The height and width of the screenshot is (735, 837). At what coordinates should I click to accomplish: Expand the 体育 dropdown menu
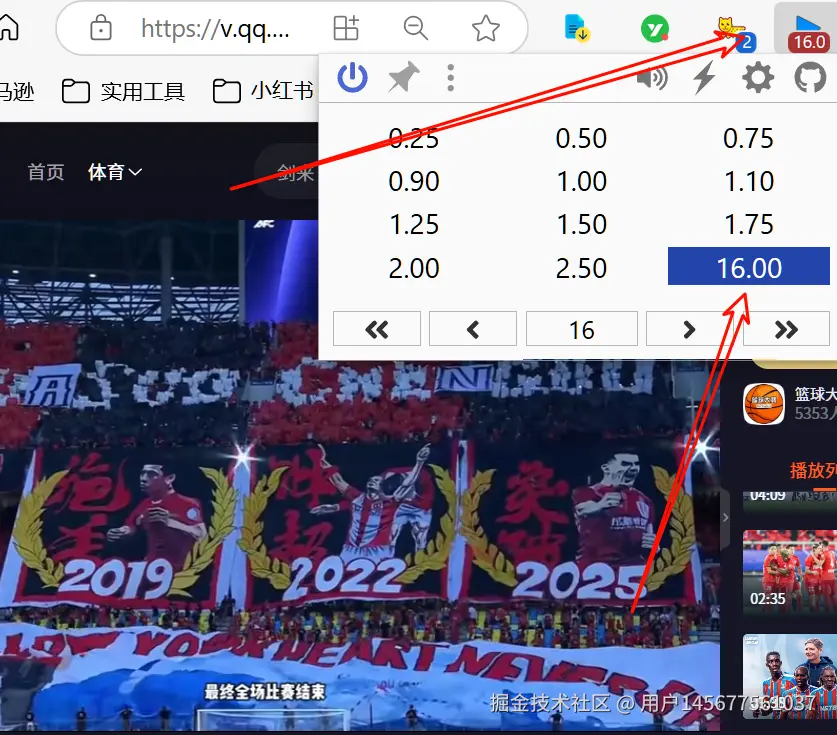click(x=115, y=172)
